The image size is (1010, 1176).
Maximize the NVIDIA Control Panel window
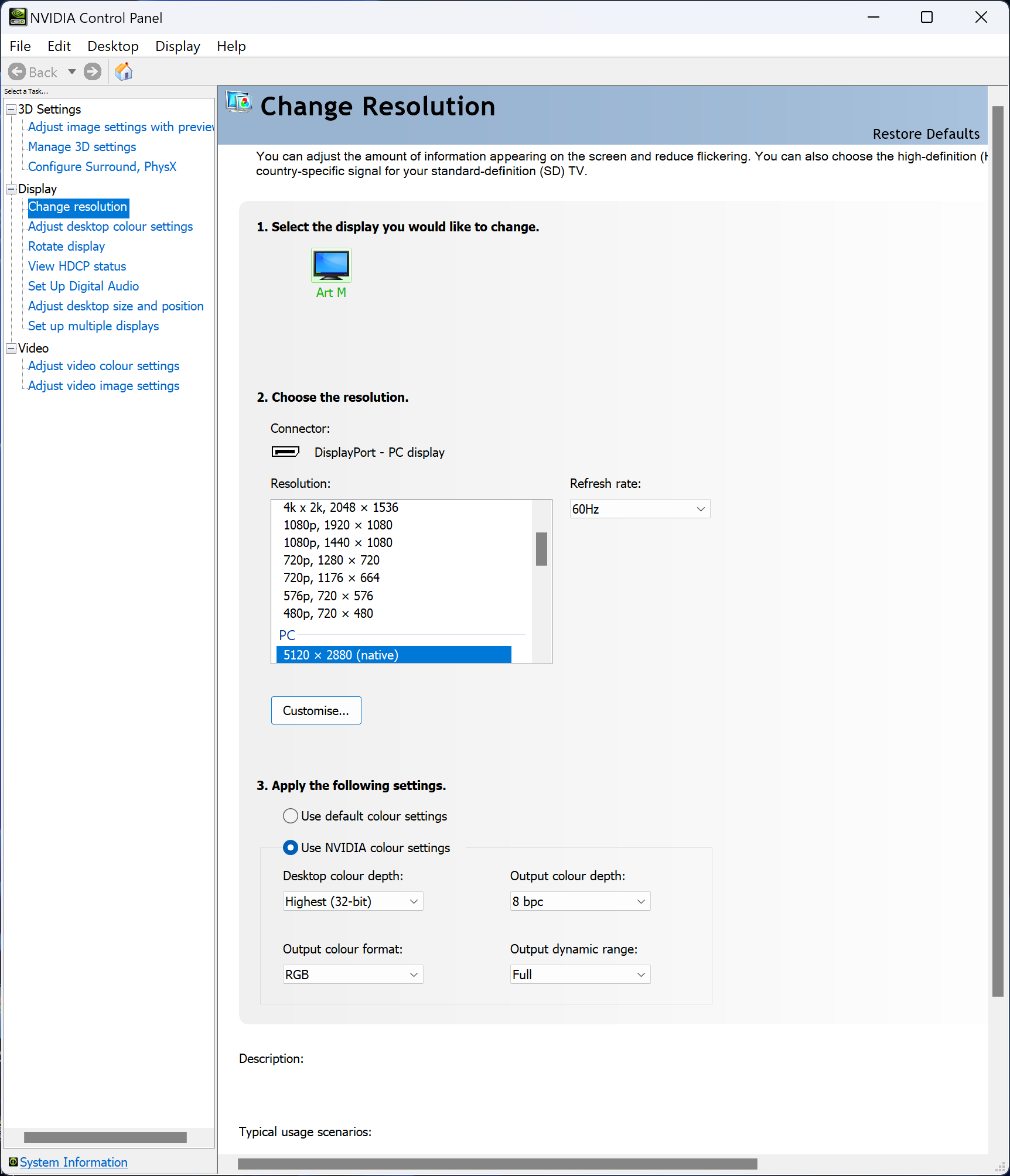(927, 18)
